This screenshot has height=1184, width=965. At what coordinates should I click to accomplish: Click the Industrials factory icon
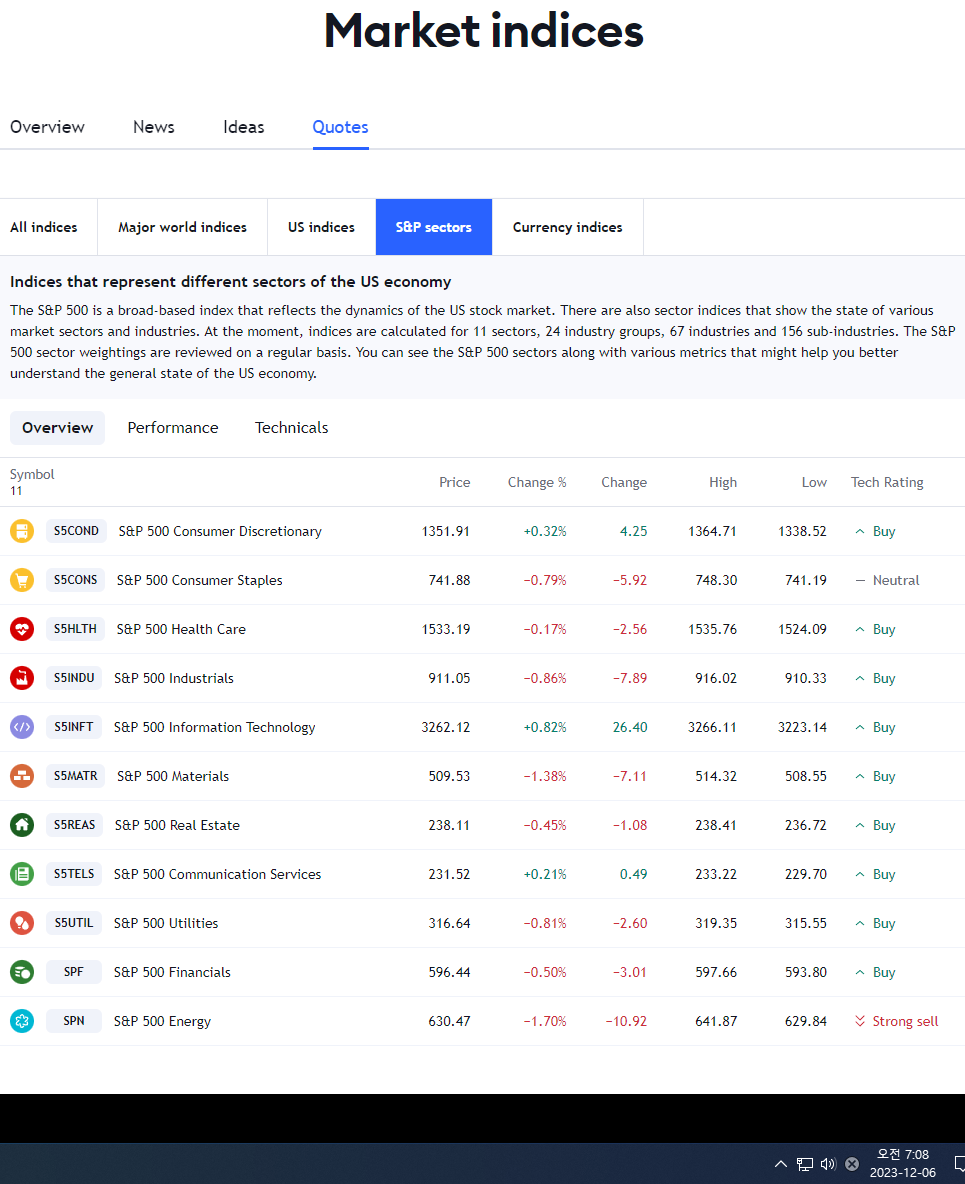(x=22, y=678)
